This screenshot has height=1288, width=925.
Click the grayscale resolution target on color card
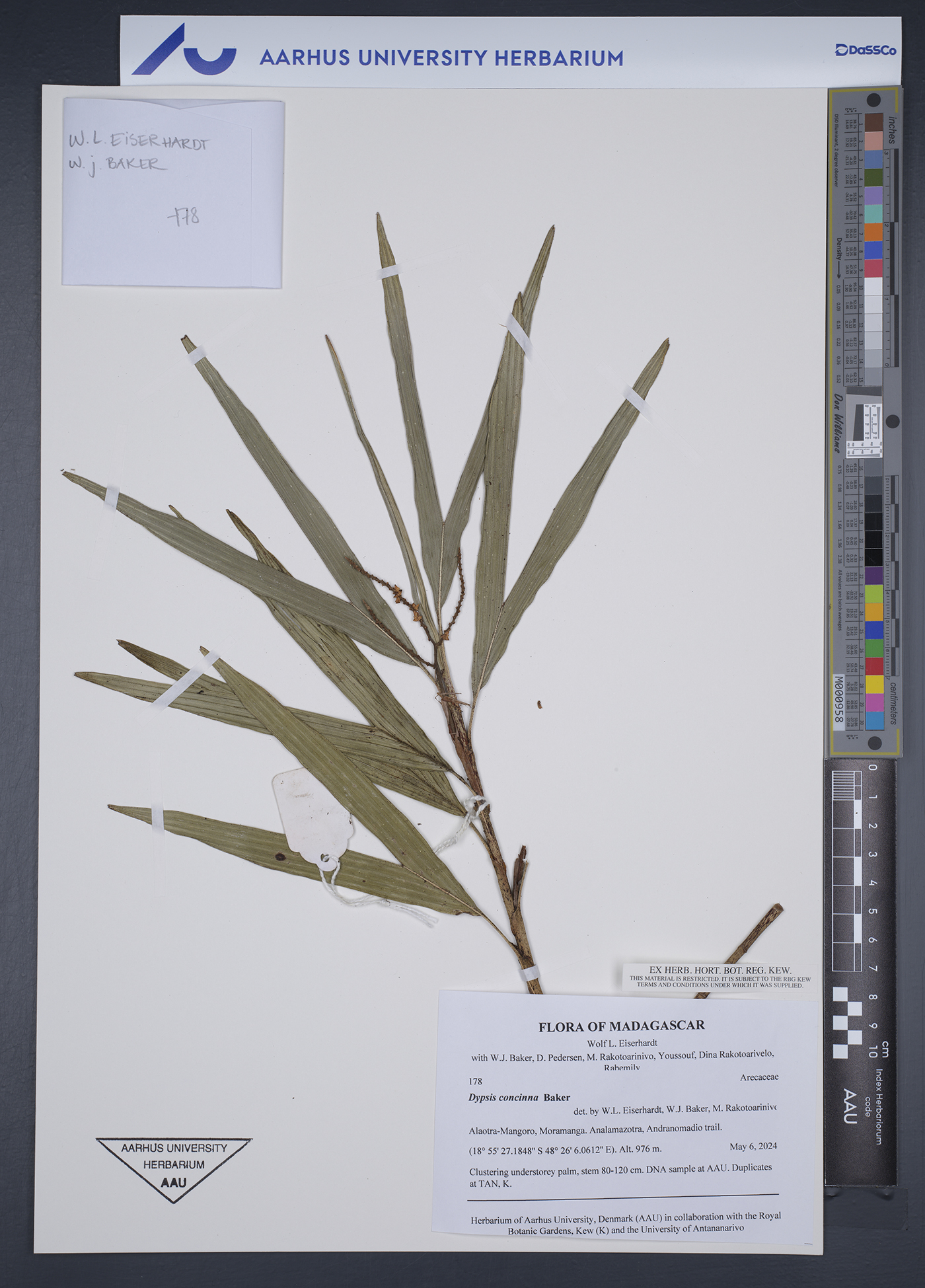865,430
